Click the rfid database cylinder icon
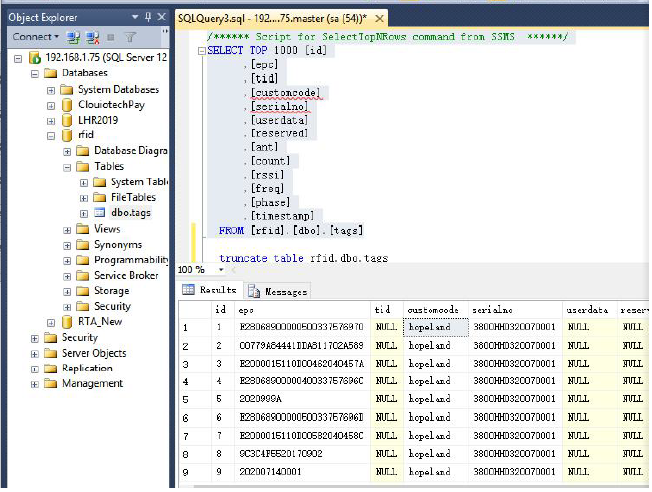This screenshot has width=652, height=492. 67,135
